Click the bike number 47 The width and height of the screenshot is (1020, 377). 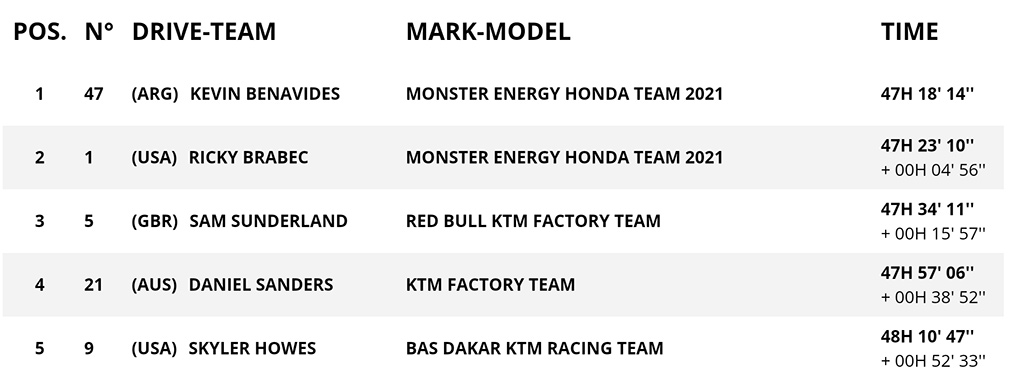pos(94,94)
